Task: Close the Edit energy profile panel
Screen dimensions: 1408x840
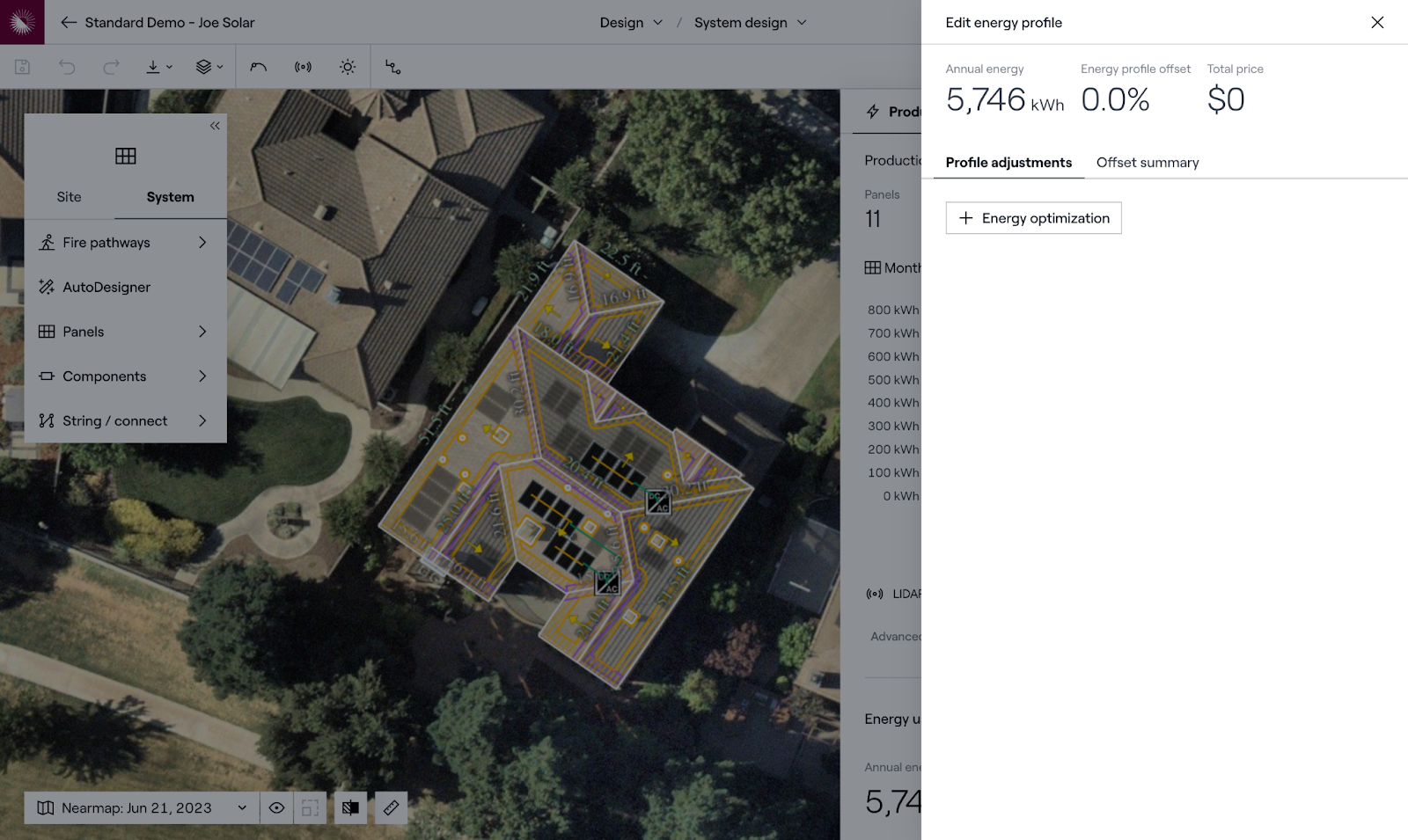Action: pyautogui.click(x=1377, y=22)
